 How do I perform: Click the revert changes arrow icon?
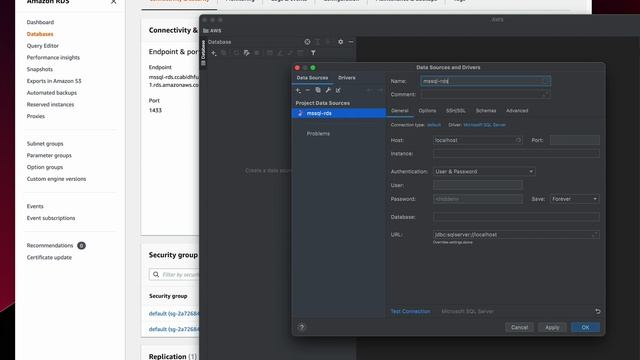pyautogui.click(x=598, y=311)
